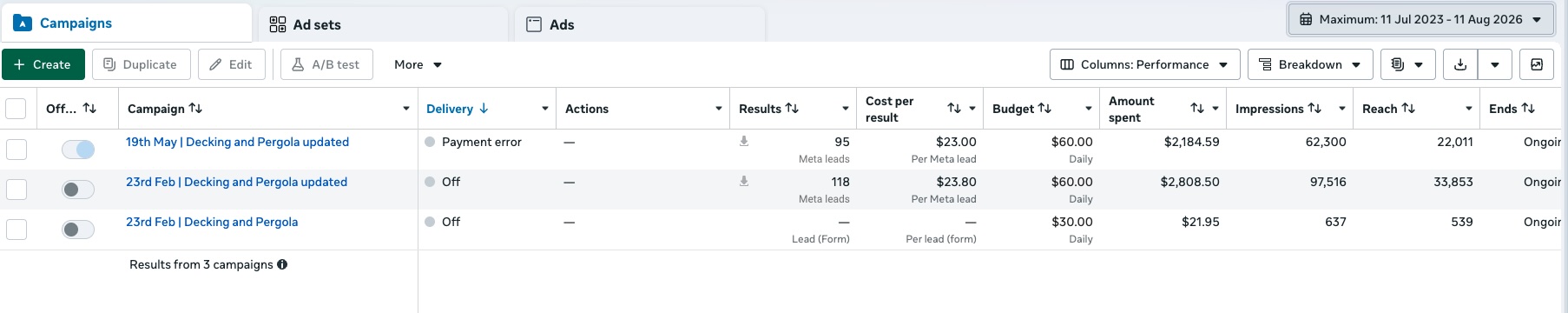Sort by the Delivery column header
The image size is (1568, 313).
tap(458, 109)
